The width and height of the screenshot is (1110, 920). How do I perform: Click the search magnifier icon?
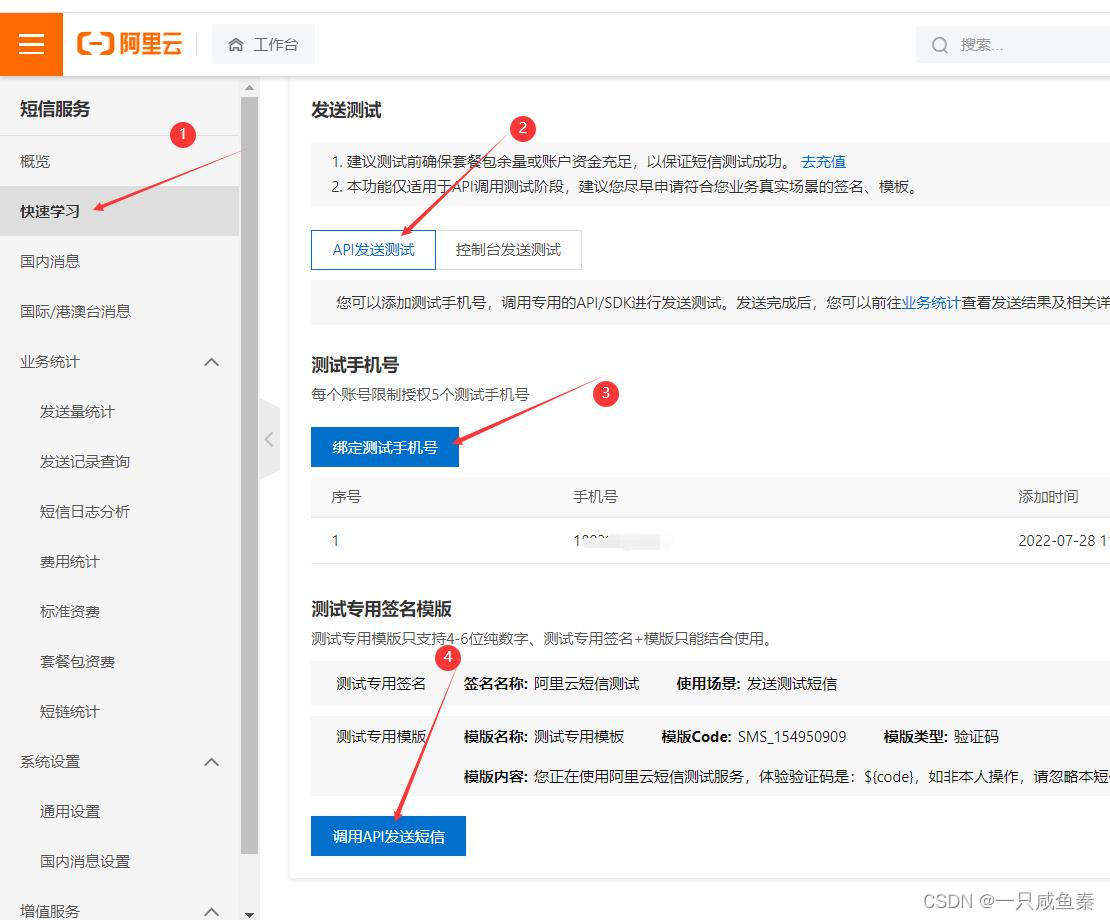coord(939,45)
